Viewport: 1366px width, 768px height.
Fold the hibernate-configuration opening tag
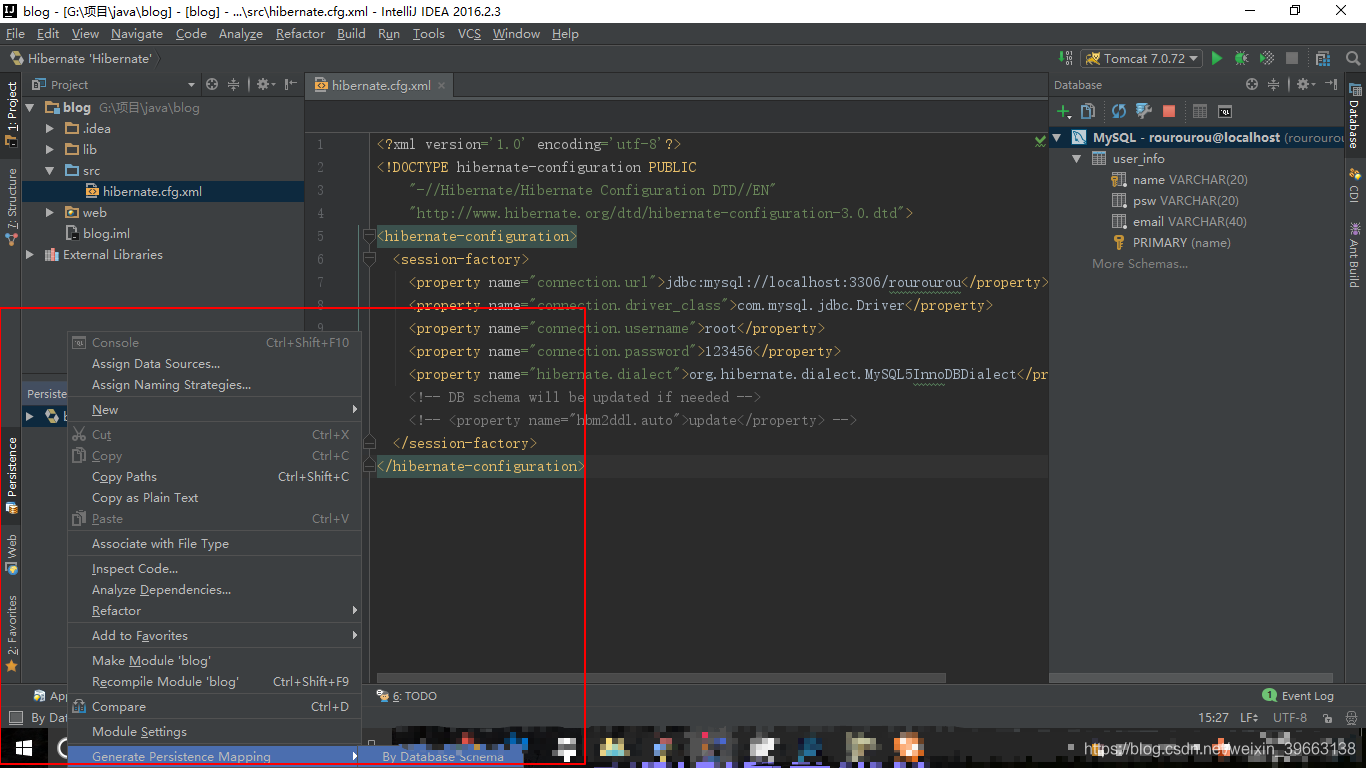(369, 236)
